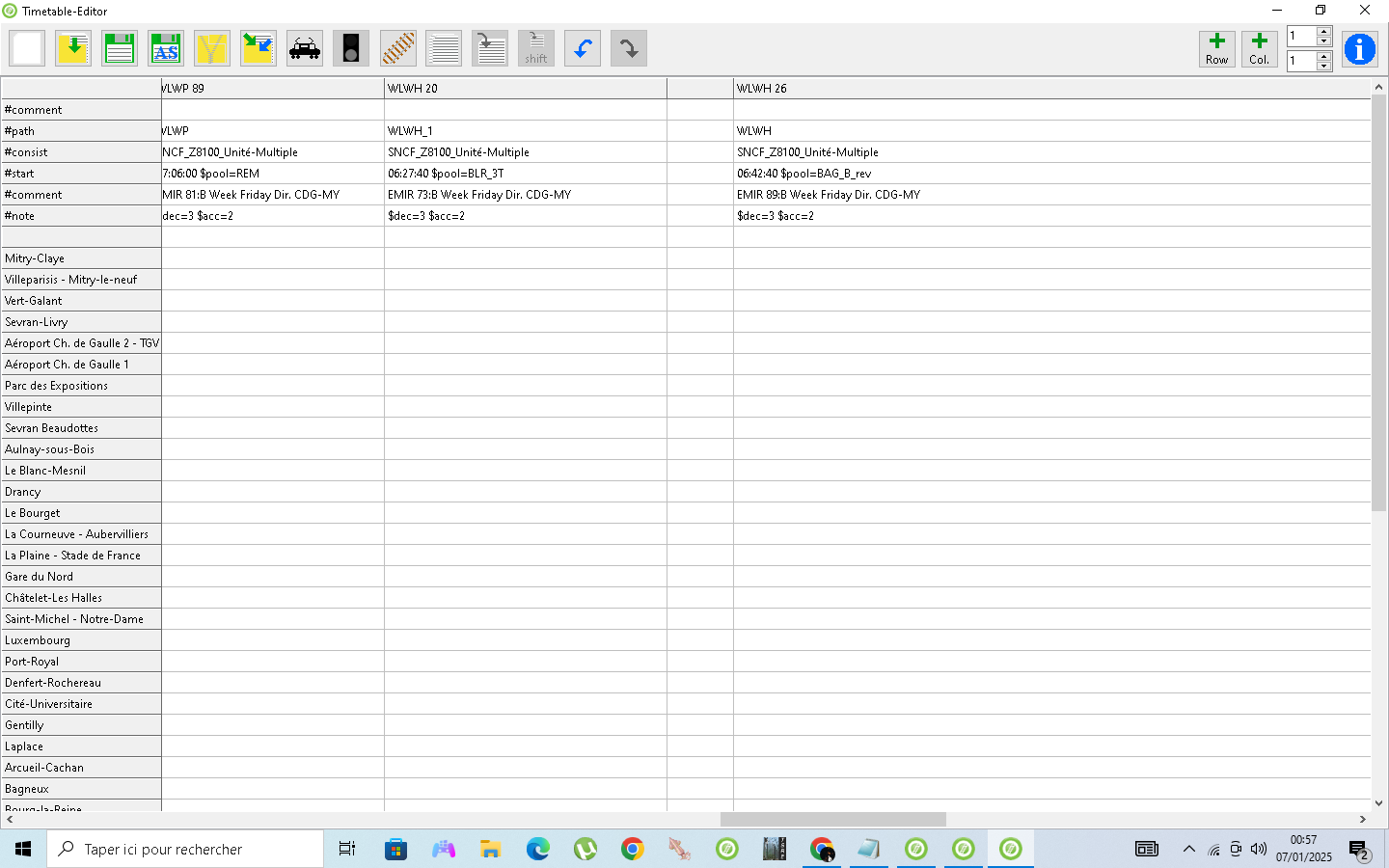
Task: Open Task View on the taskbar
Action: [347, 849]
